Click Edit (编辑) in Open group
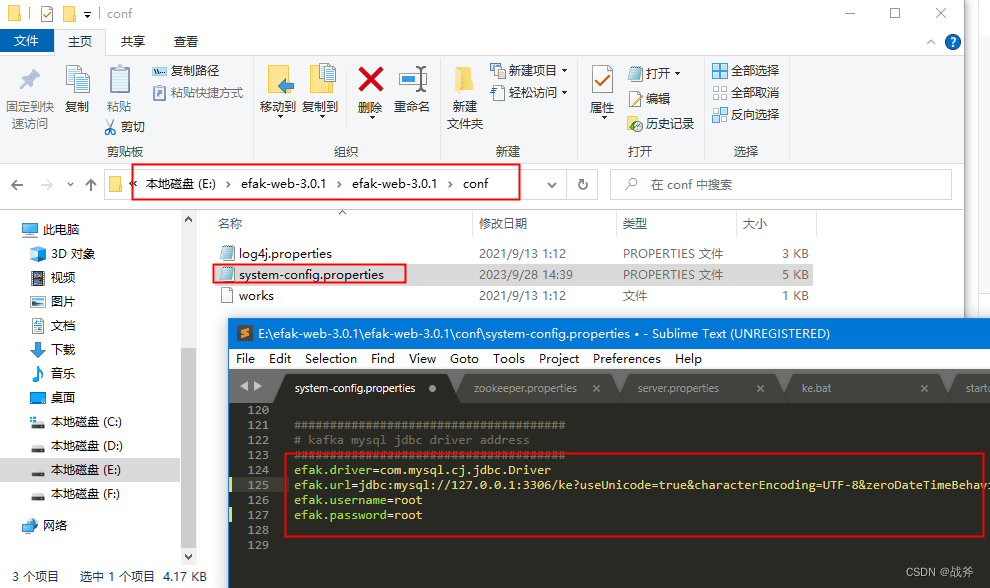The height and width of the screenshot is (588, 990). tap(649, 99)
